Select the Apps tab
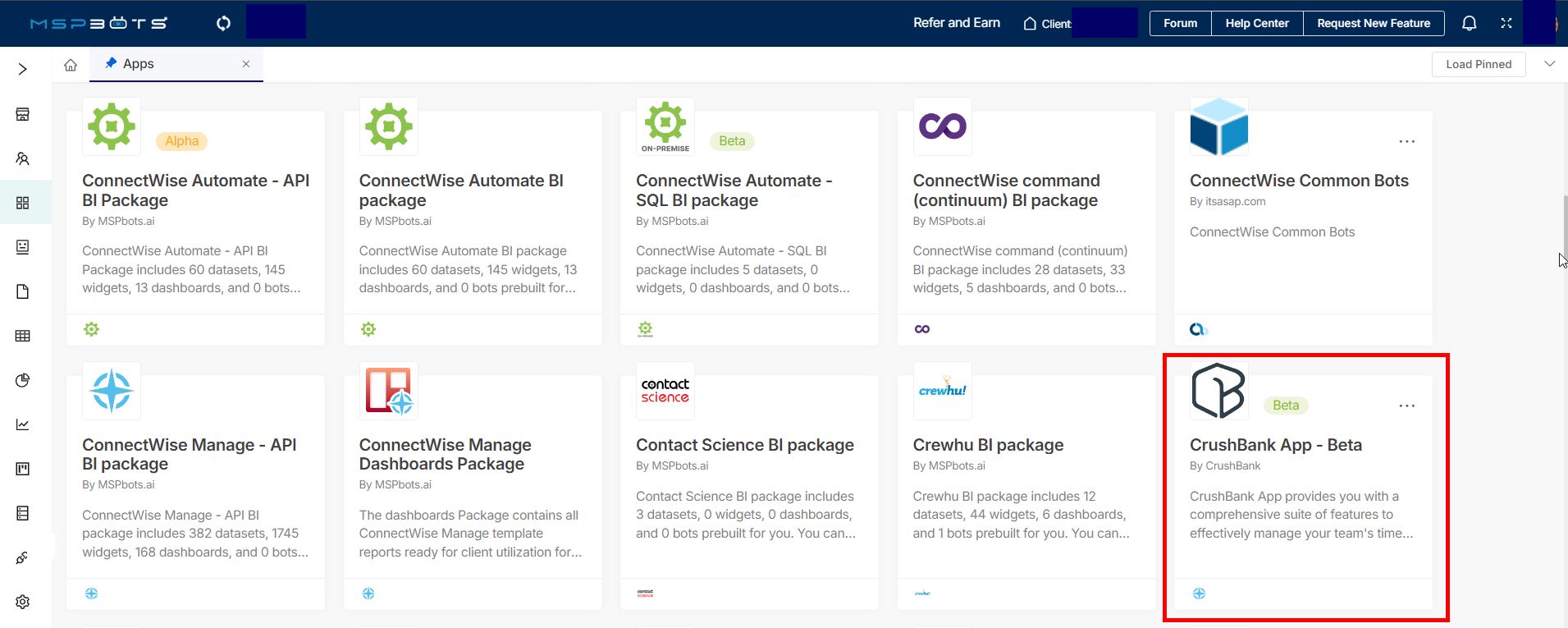 (138, 64)
